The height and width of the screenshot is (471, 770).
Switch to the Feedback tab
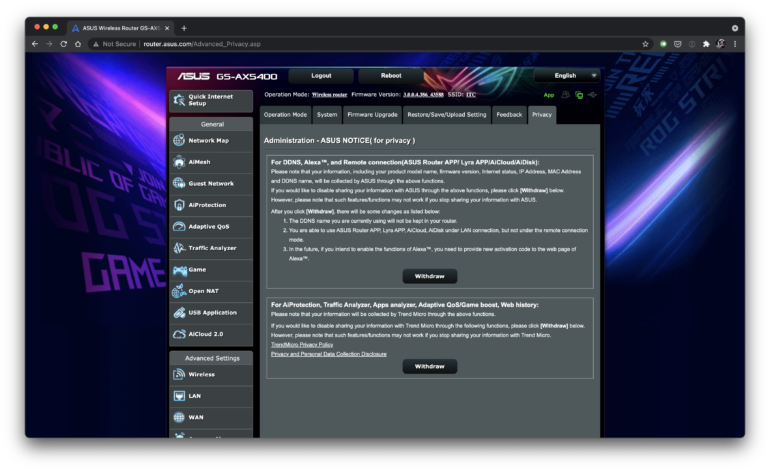(x=509, y=114)
